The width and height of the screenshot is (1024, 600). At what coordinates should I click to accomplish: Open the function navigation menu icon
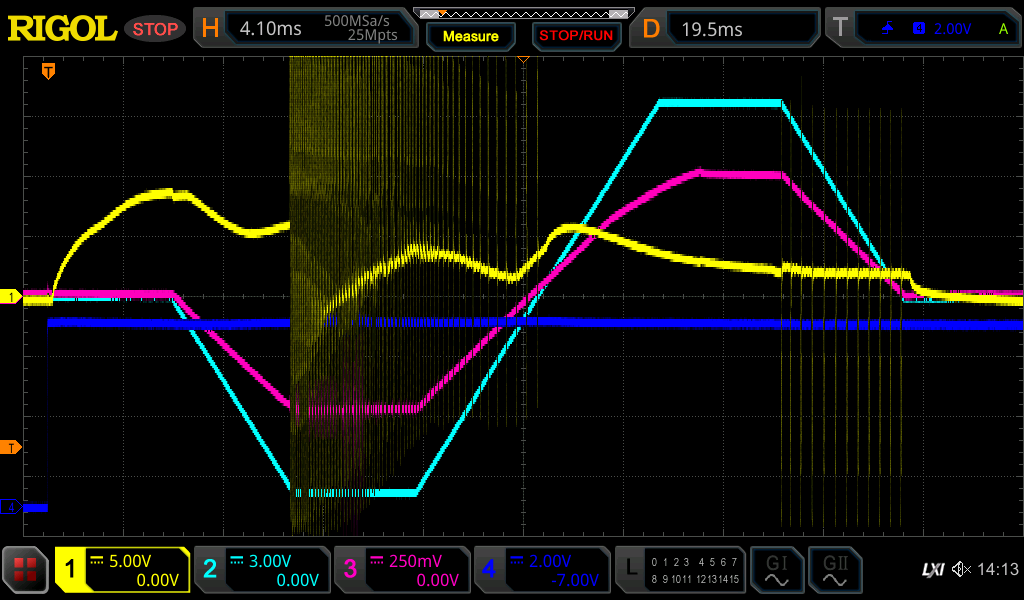coord(26,570)
